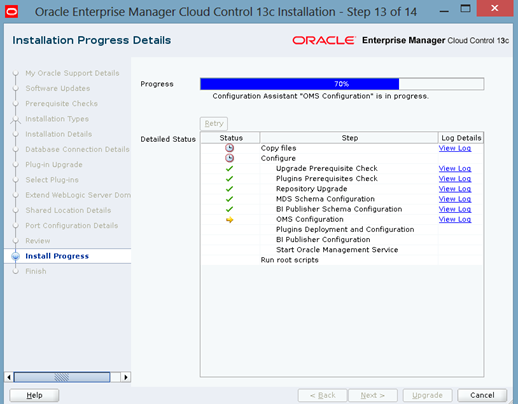Screen dimensions: 518x404
Task: Click the Retry button
Action: coord(214,123)
